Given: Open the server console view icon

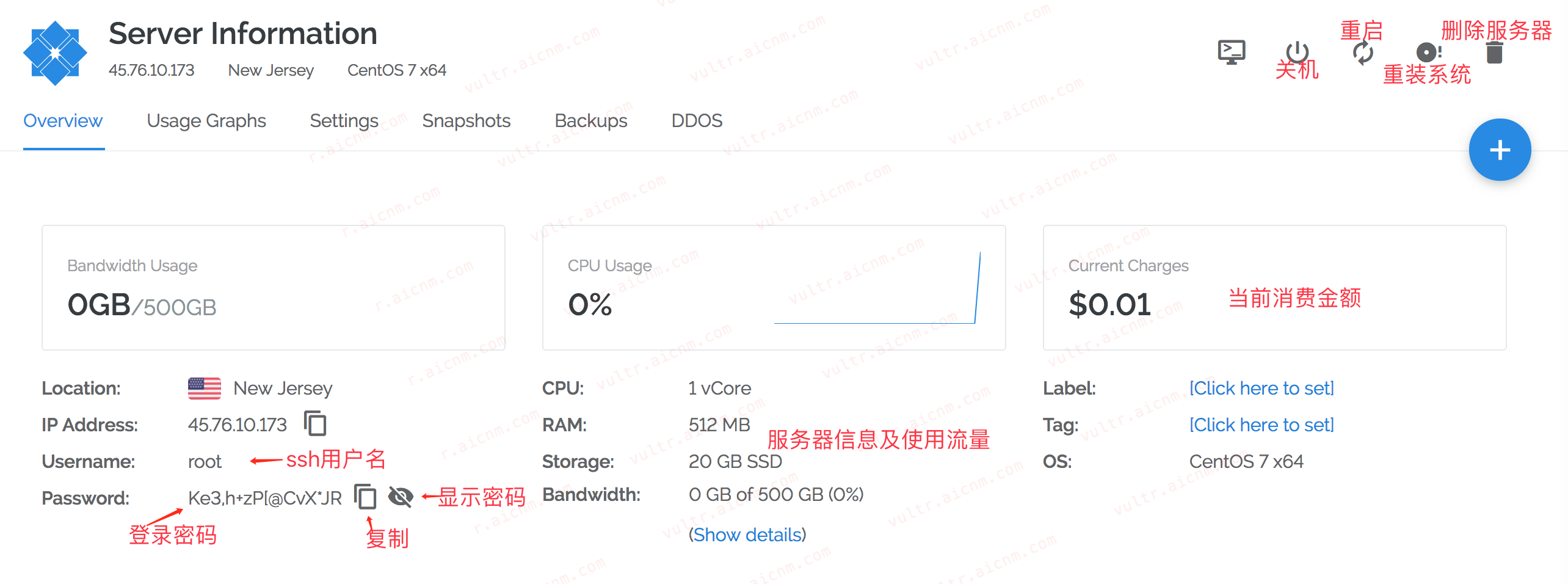Looking at the screenshot, I should point(1231,53).
